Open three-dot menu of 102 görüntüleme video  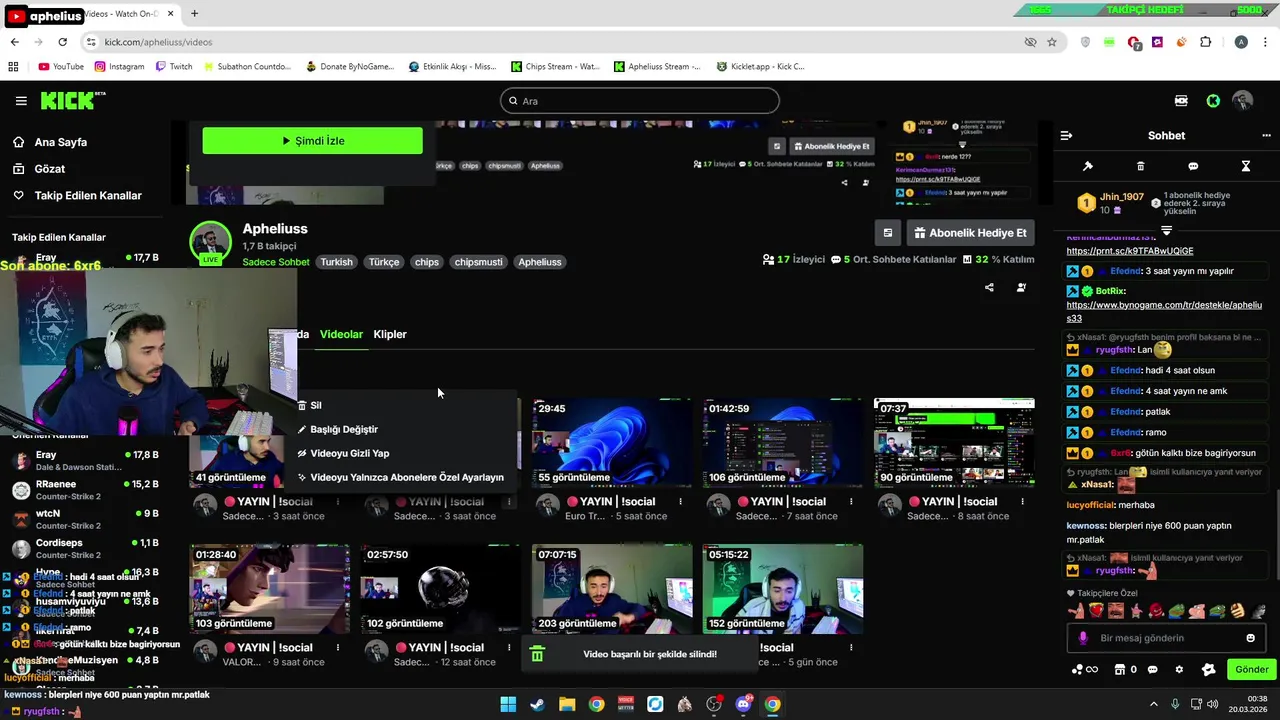tap(509, 648)
